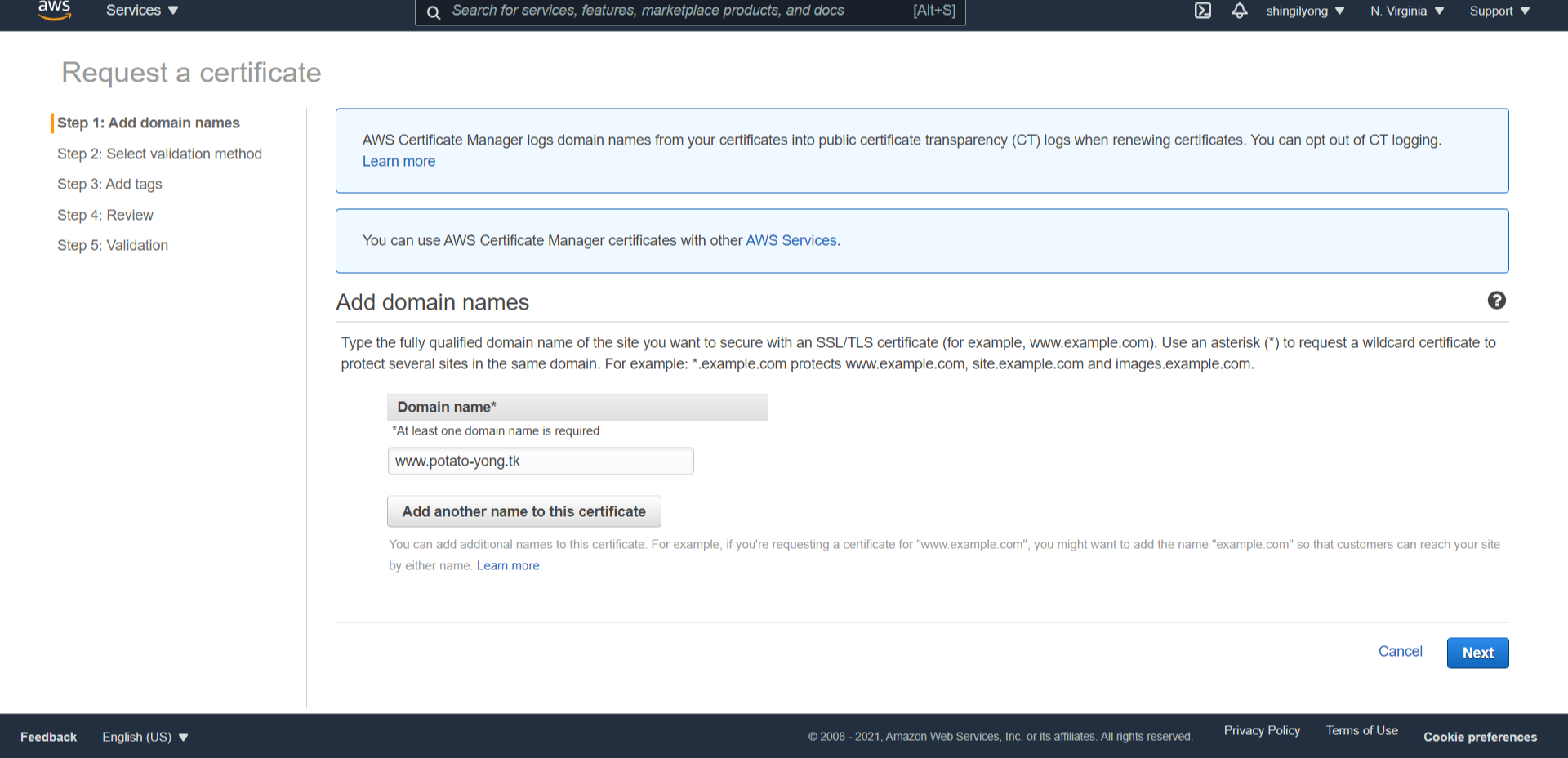Expand the shingilyong account menu

[1305, 11]
